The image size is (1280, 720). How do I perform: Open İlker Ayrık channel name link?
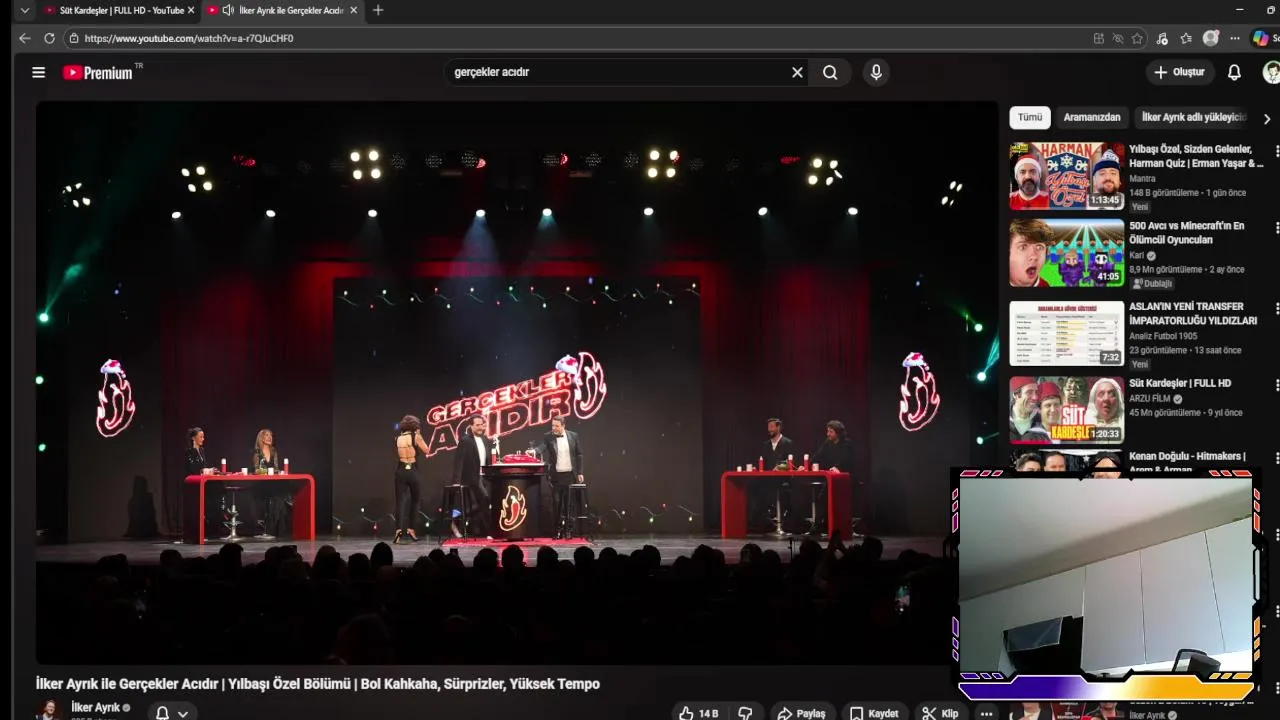coord(95,707)
